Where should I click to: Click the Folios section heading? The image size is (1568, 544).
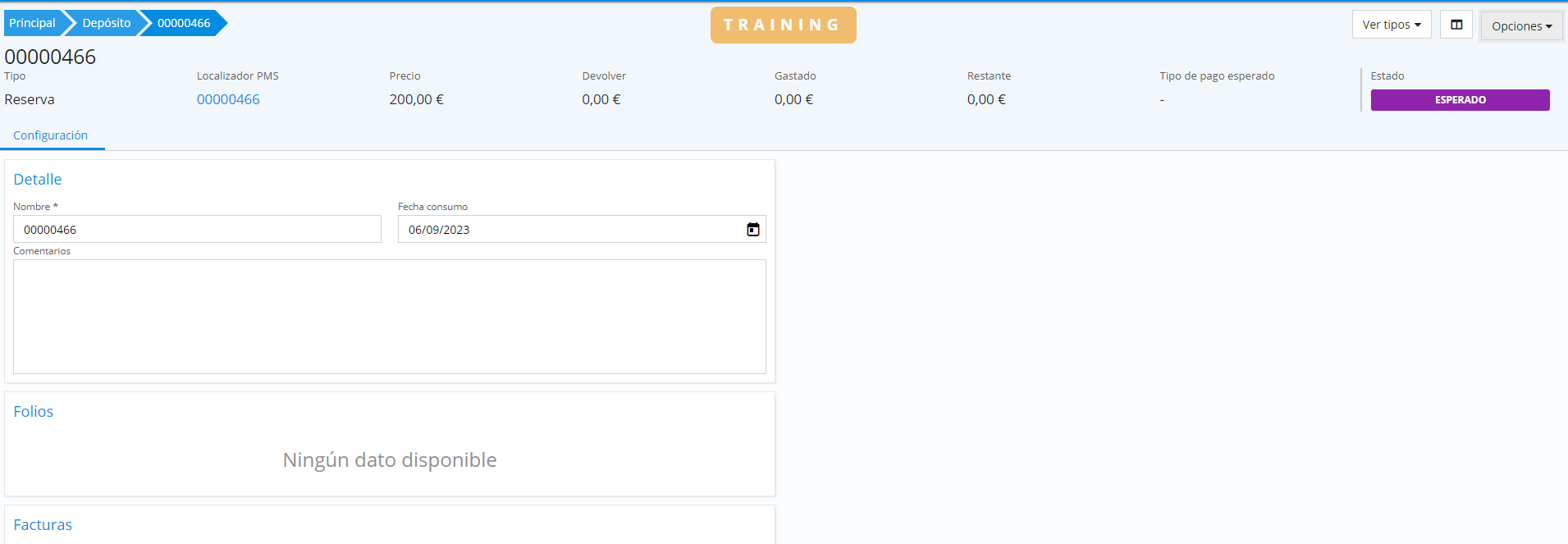34,412
